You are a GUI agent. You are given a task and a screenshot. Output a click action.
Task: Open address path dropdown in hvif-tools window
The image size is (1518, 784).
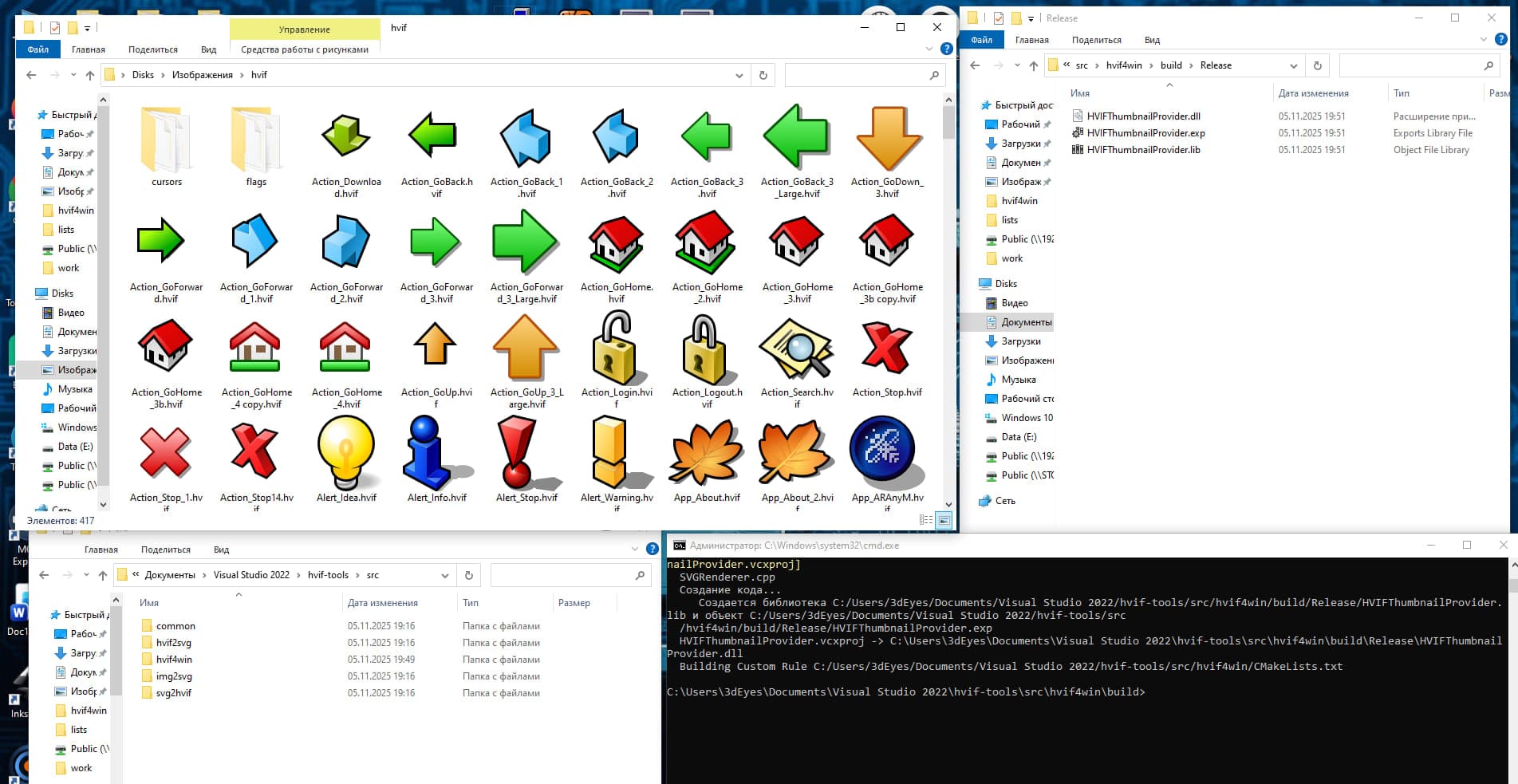[x=445, y=575]
